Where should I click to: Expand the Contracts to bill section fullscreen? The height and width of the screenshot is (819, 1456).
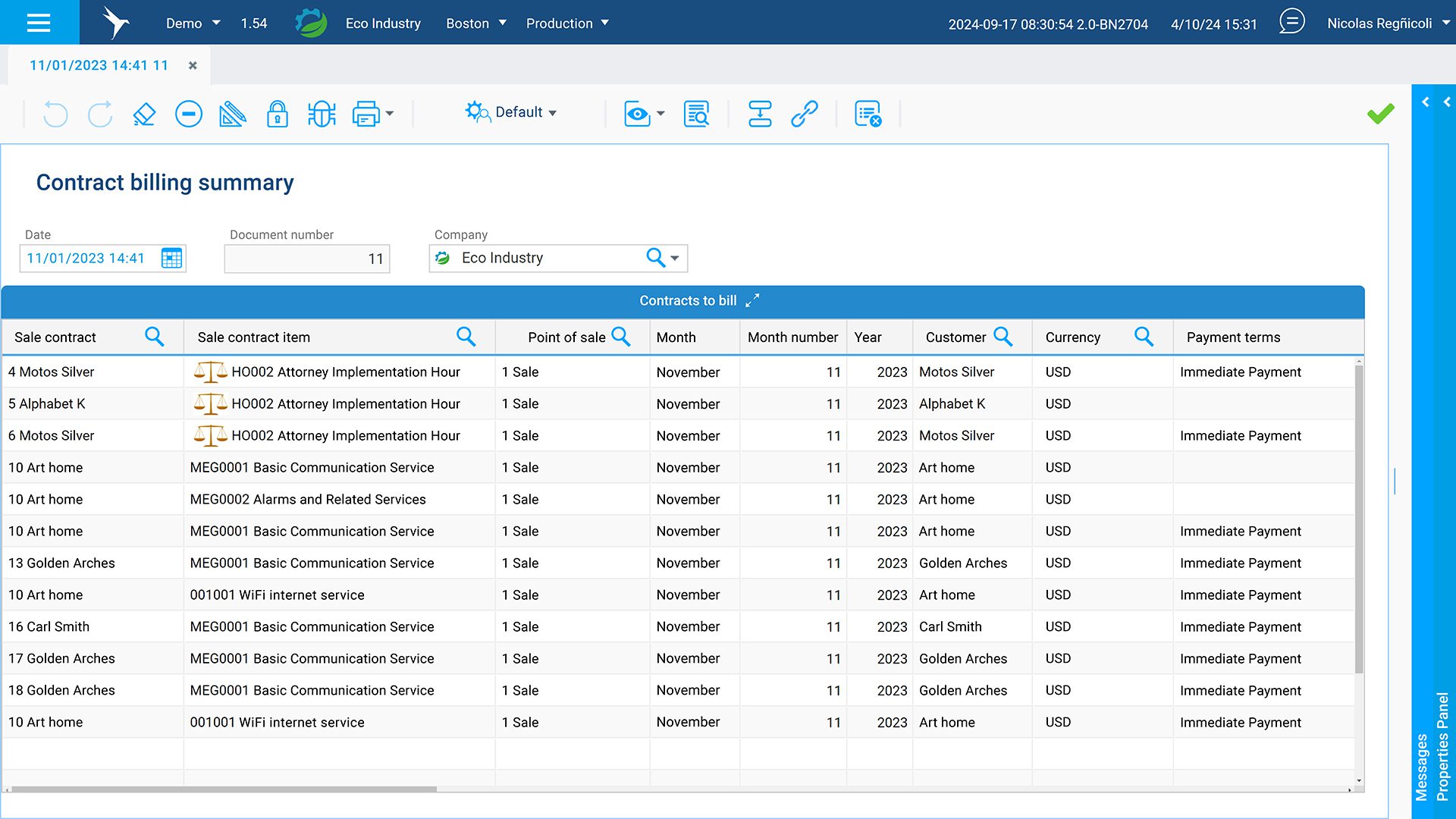(752, 301)
